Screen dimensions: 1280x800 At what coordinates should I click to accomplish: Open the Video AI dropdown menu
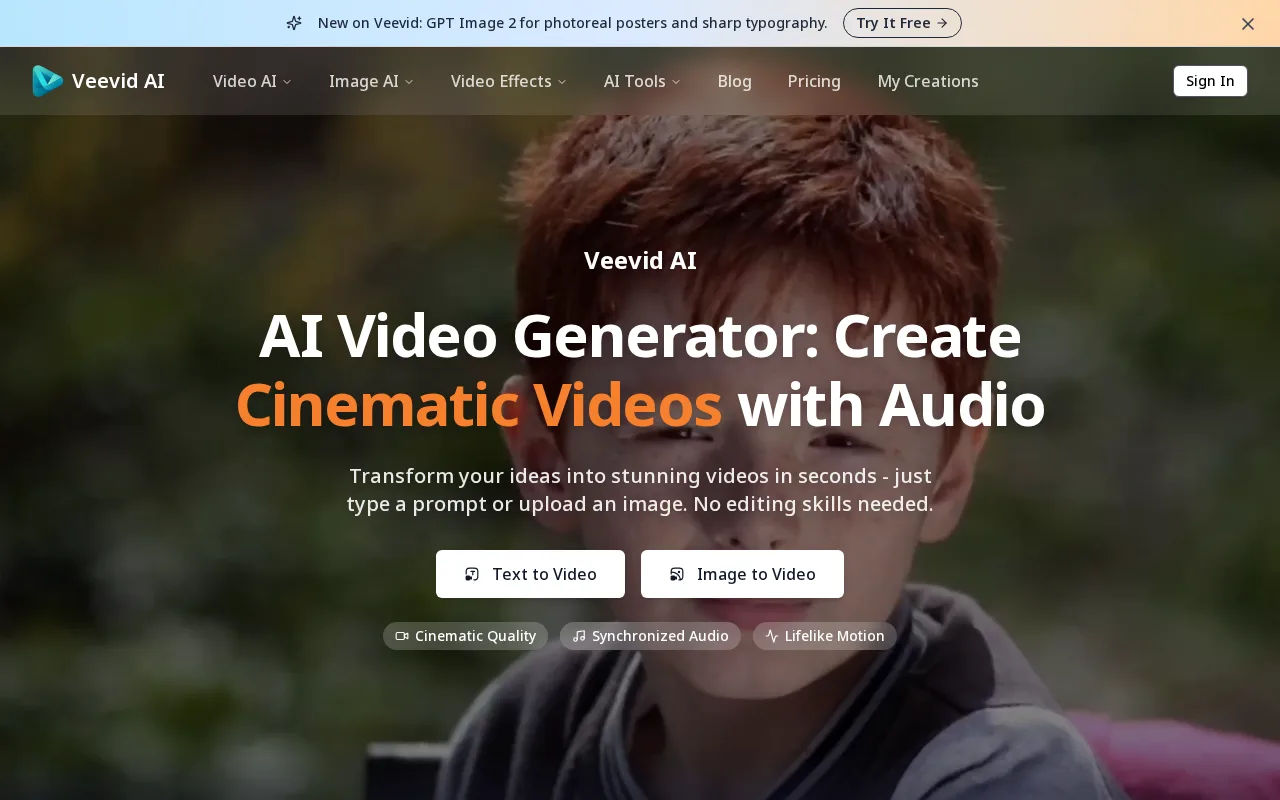click(252, 81)
